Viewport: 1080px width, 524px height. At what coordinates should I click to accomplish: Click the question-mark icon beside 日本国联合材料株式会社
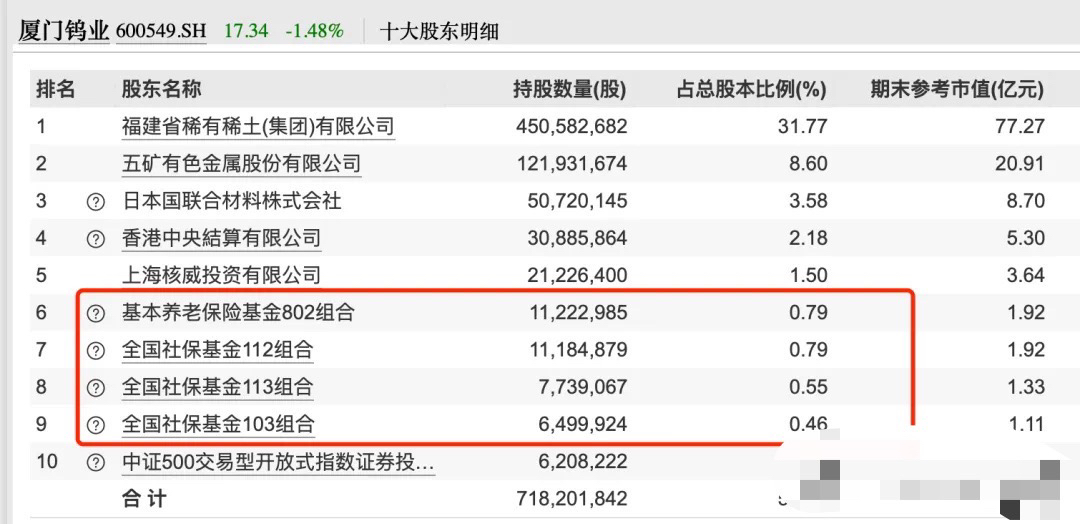(96, 202)
